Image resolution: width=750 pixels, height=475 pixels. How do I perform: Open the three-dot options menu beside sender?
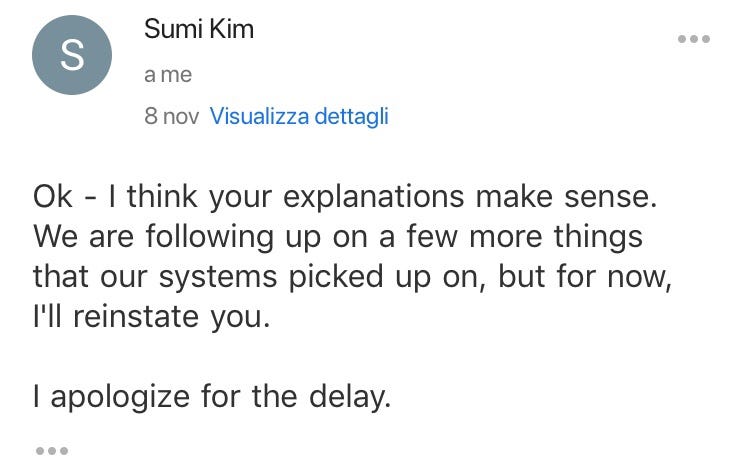click(694, 39)
